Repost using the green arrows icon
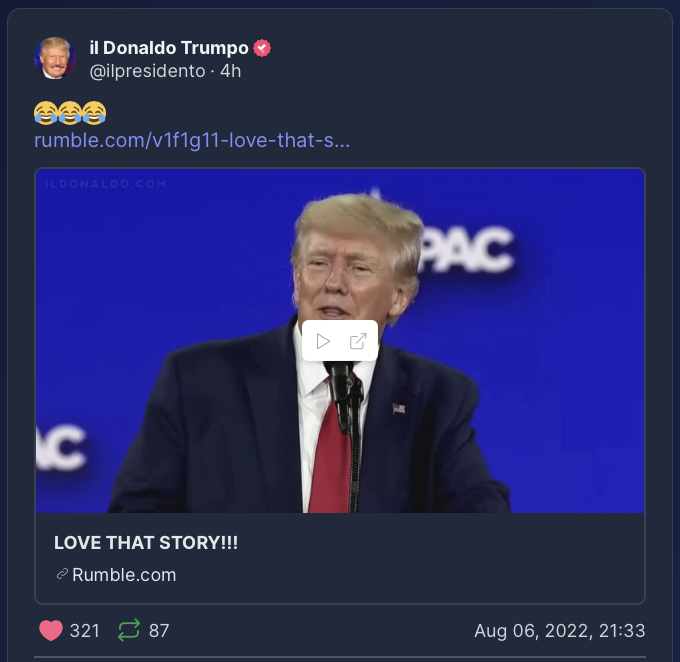680x662 pixels. [129, 630]
